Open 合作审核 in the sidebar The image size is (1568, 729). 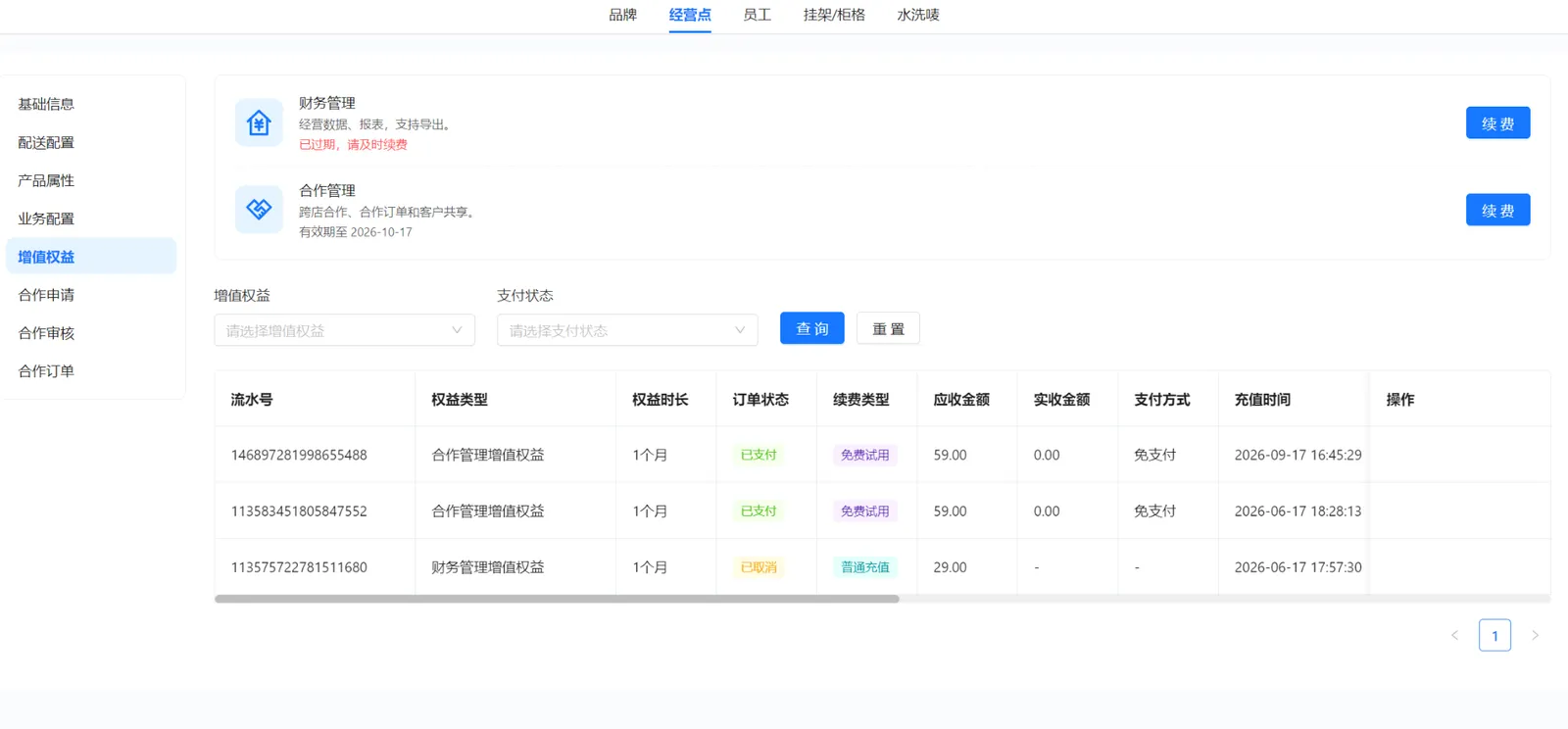point(91,333)
